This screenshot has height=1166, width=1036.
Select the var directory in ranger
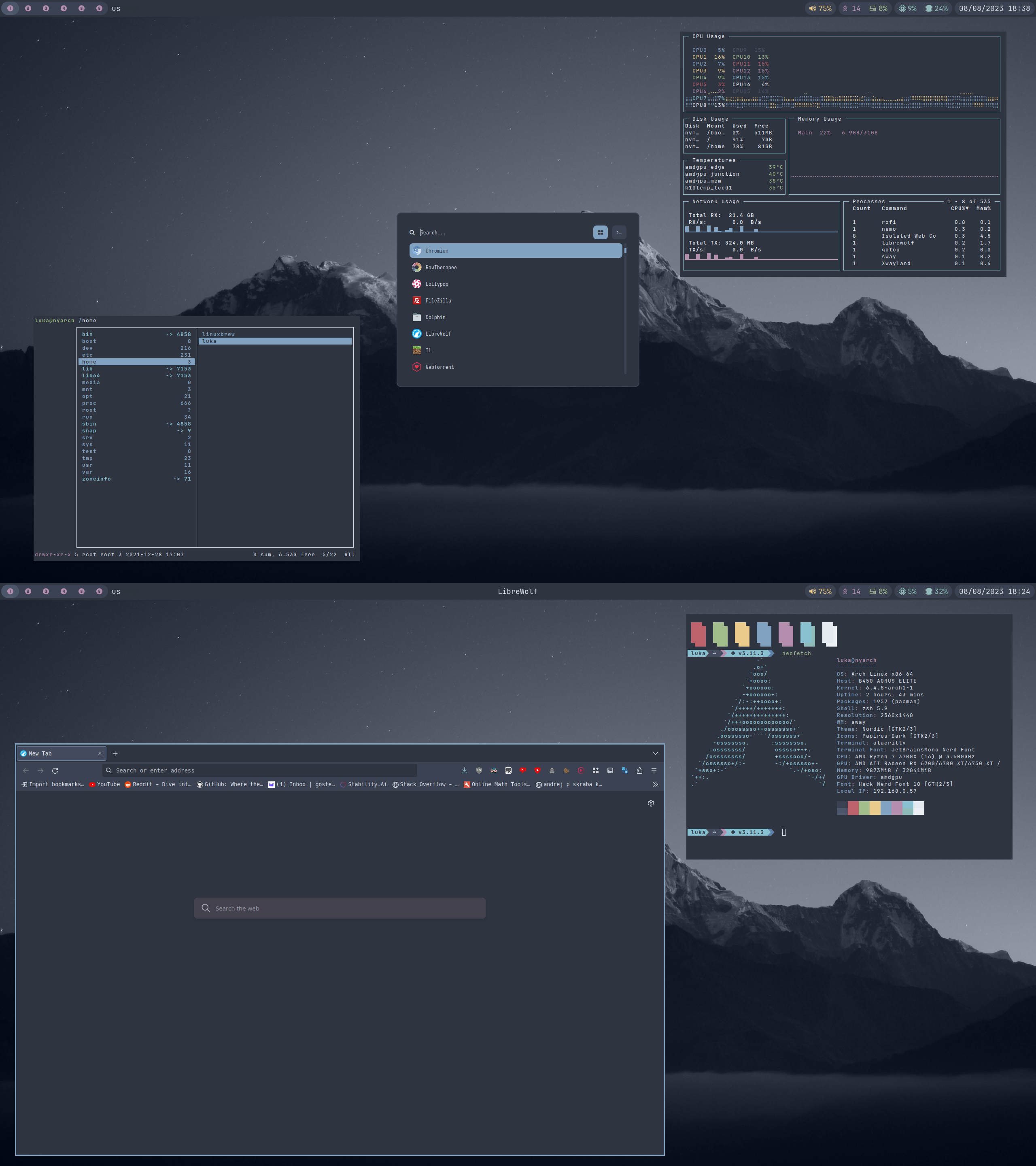137,472
